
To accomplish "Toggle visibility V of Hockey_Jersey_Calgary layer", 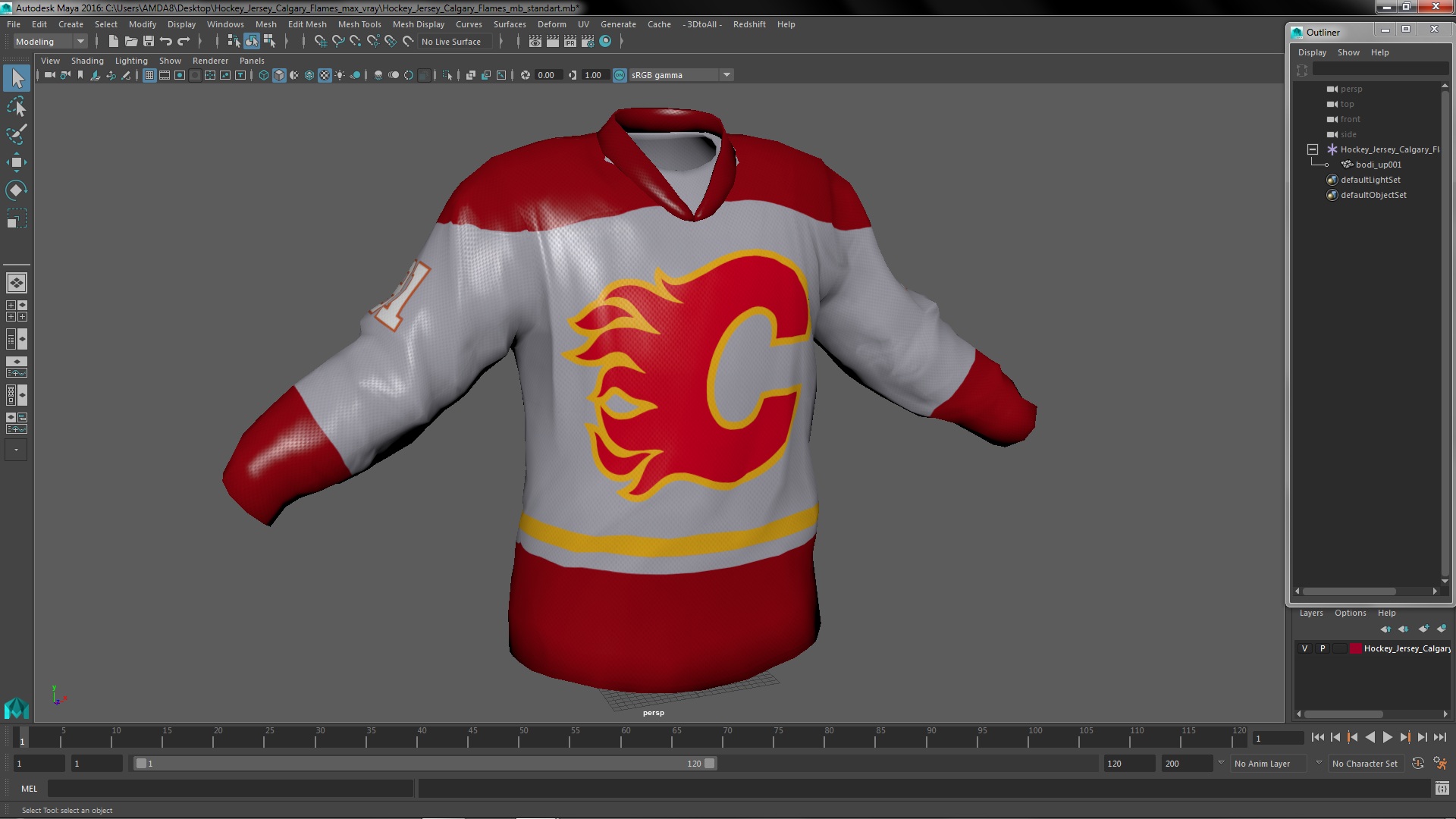I will click(x=1304, y=648).
